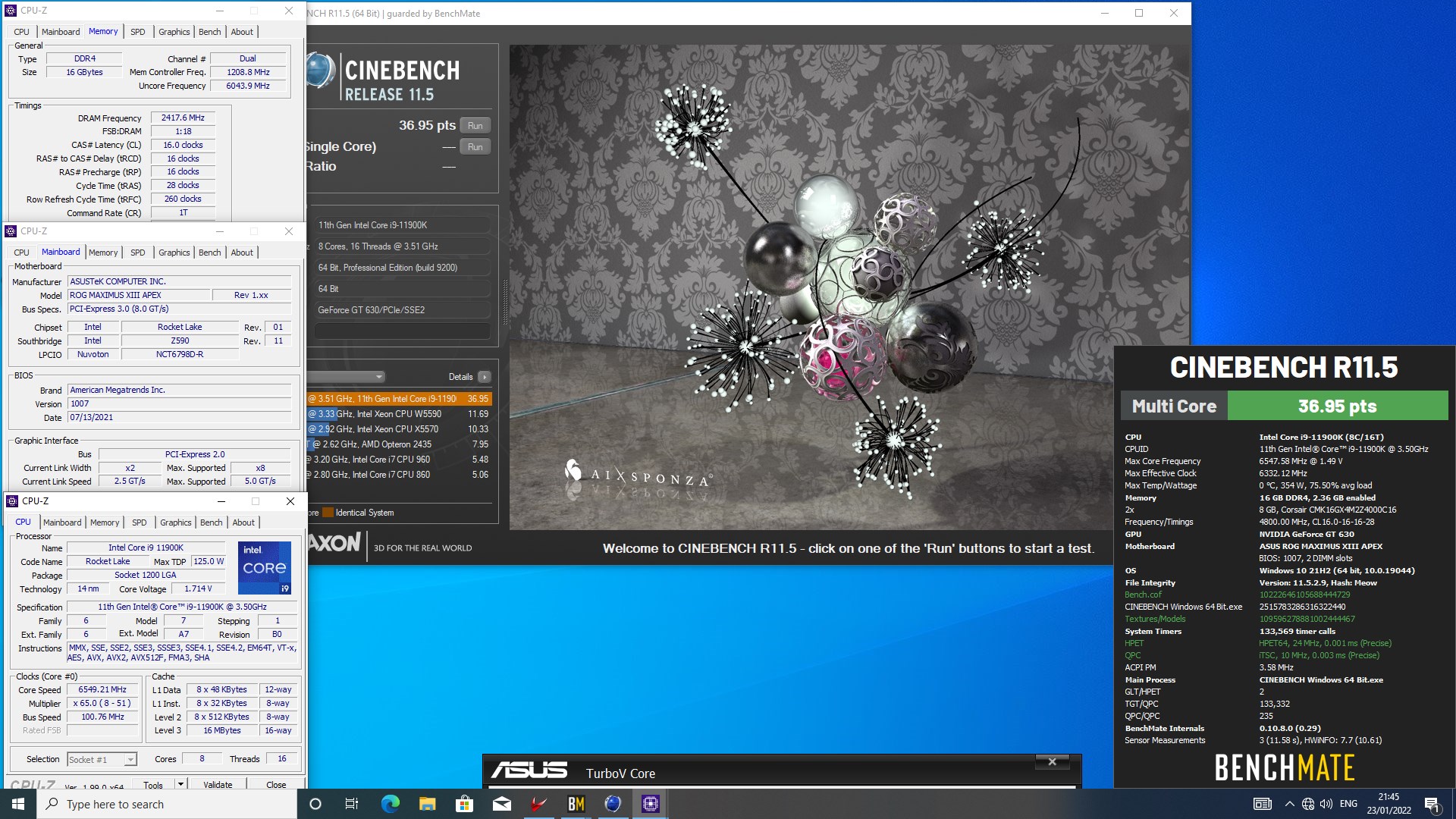Switch to Memory tab in bottom CPU-Z window
The width and height of the screenshot is (1456, 819).
[x=105, y=522]
